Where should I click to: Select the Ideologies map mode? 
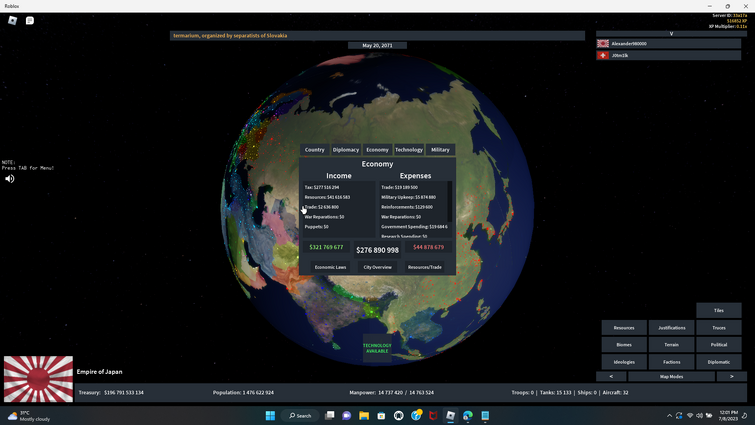tap(624, 362)
